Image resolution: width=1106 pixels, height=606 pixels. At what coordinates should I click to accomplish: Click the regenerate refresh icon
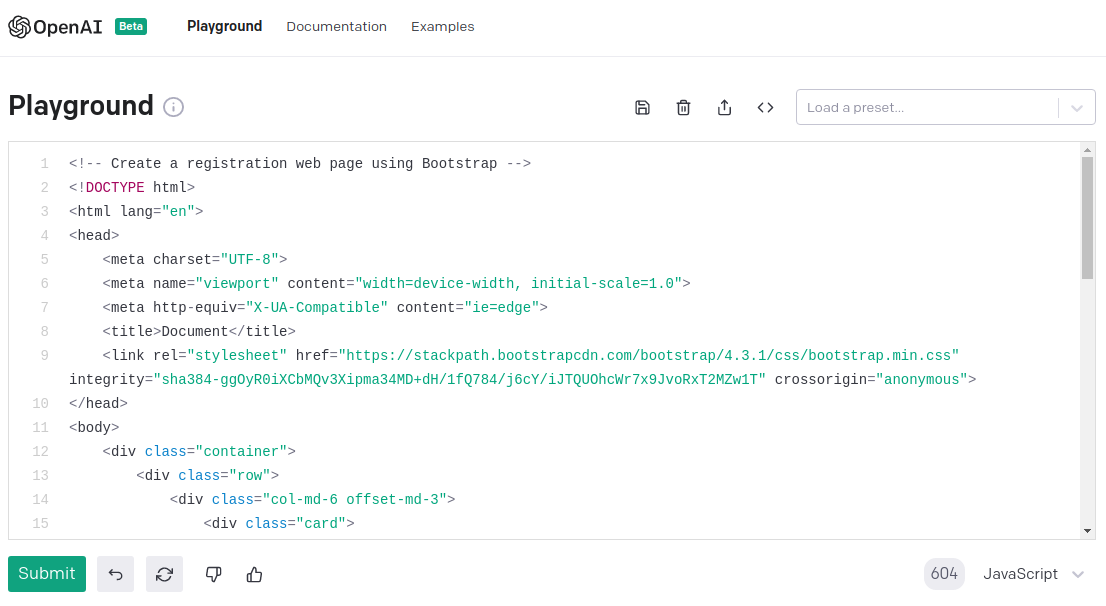[164, 574]
